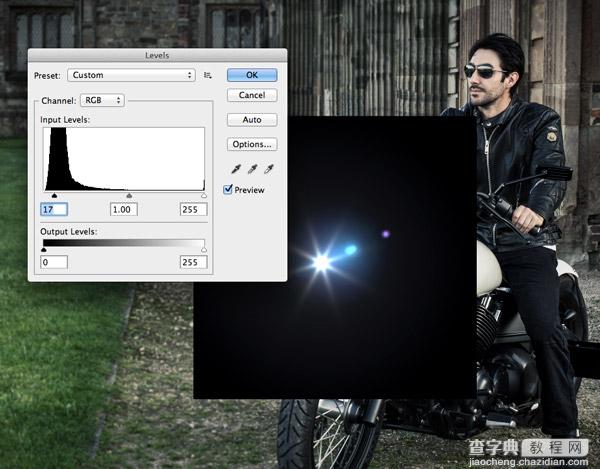600x469 pixels.
Task: Click the Cancel button
Action: click(x=252, y=95)
